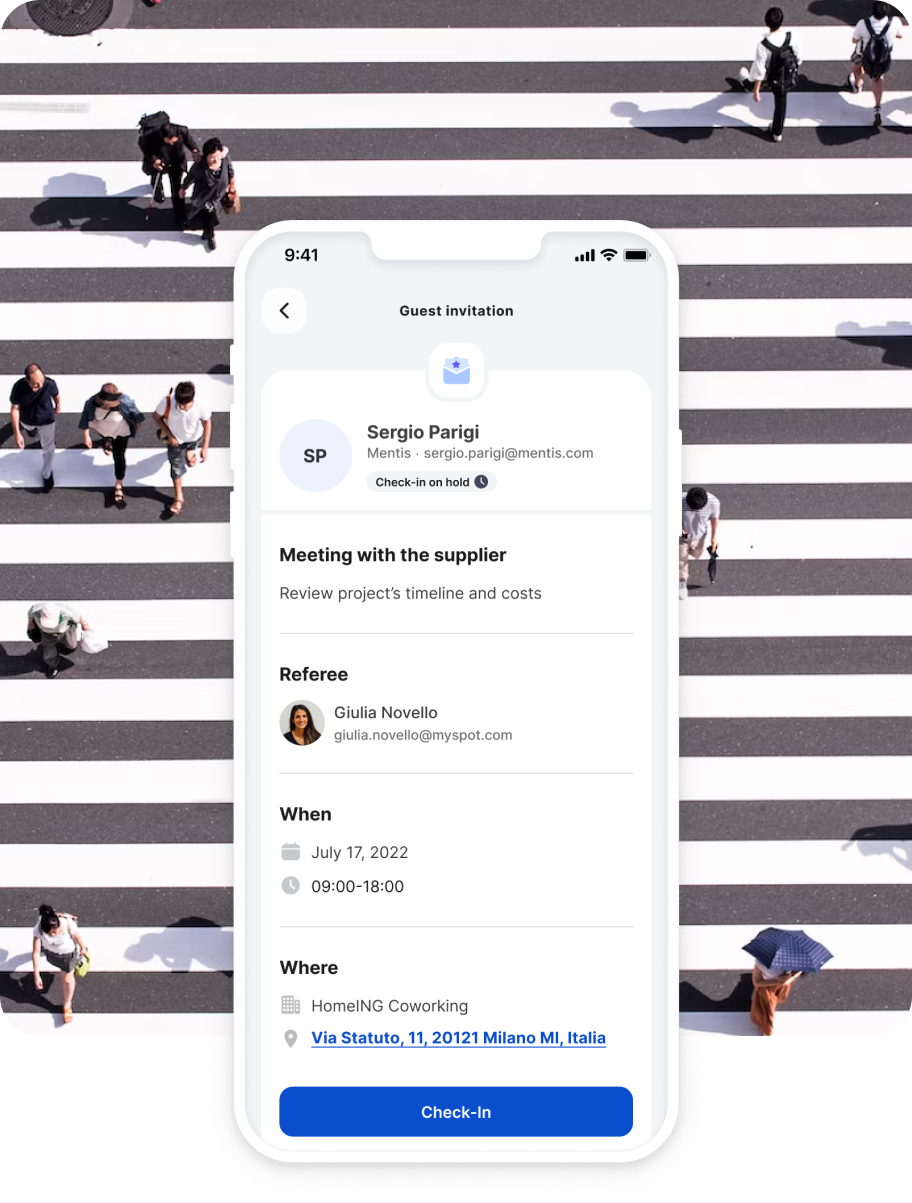
Task: Toggle the Check-in on hold status badge
Action: pos(431,481)
